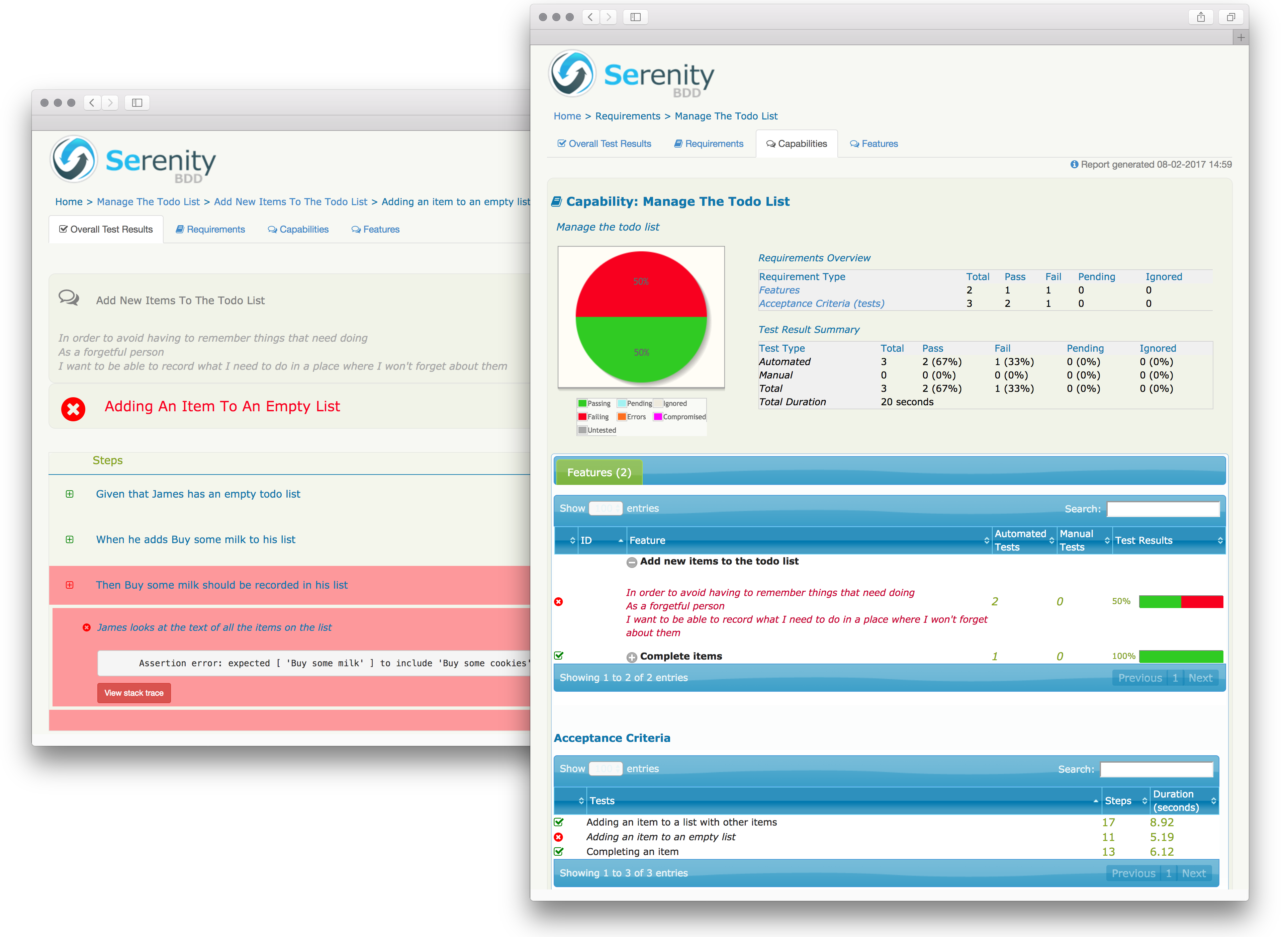The height and width of the screenshot is (937, 1288).
Task: Click the 'View stack trace' button
Action: tap(134, 693)
